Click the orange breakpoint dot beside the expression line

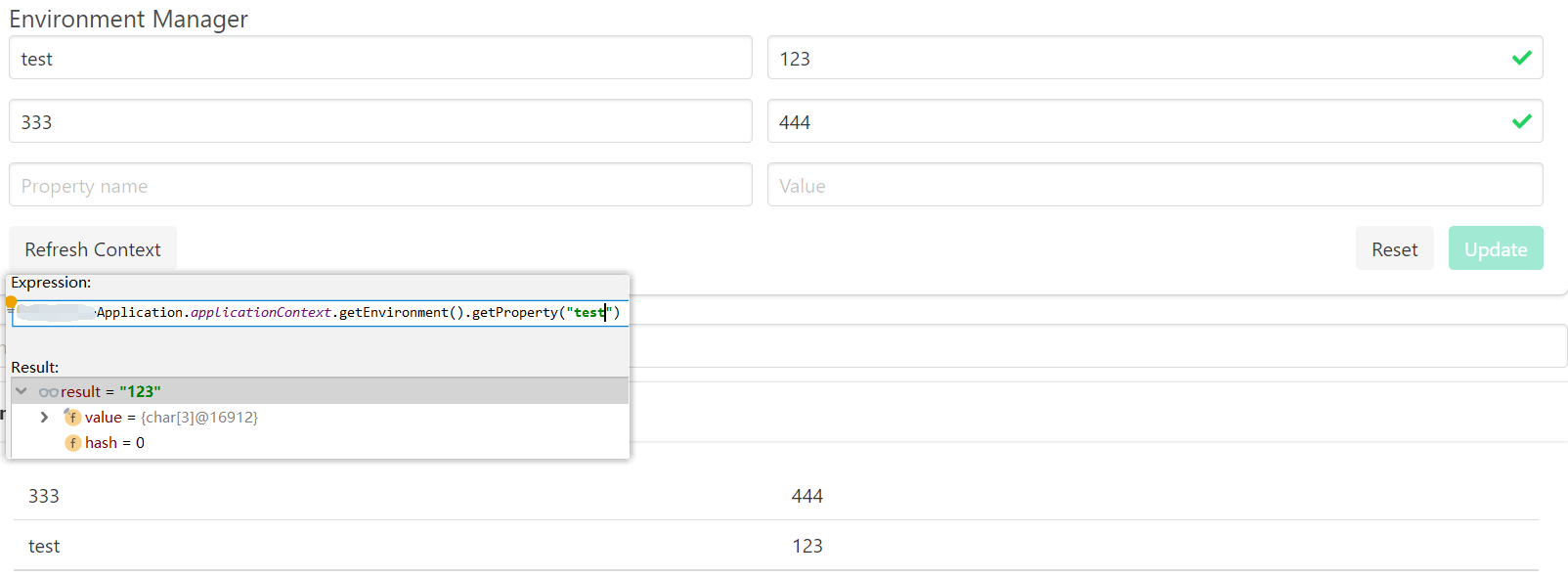coord(13,301)
